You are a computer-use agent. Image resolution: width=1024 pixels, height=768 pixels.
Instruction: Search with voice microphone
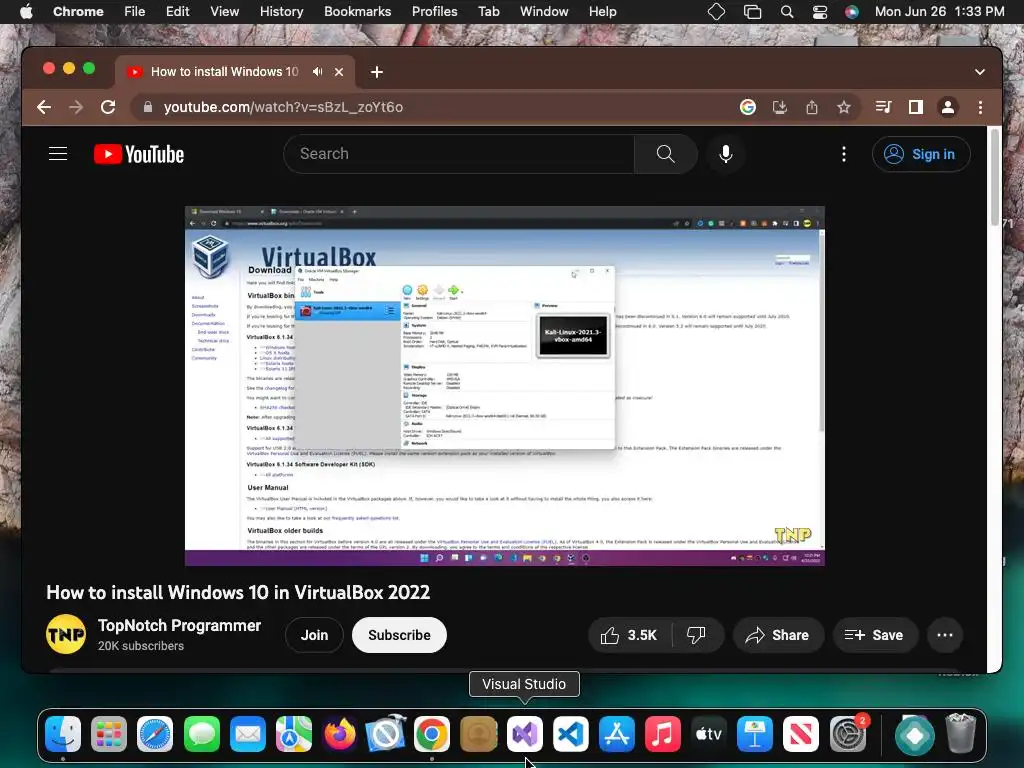[726, 154]
